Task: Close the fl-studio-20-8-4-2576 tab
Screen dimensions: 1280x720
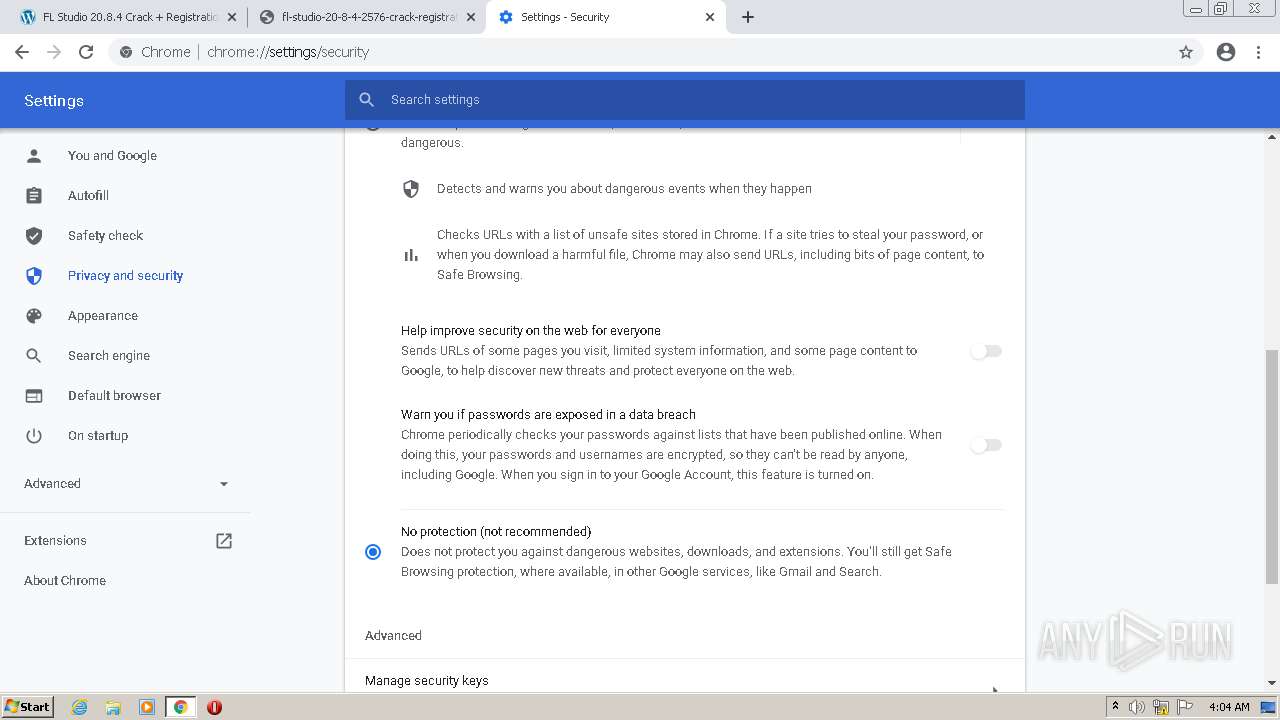Action: pos(471,17)
